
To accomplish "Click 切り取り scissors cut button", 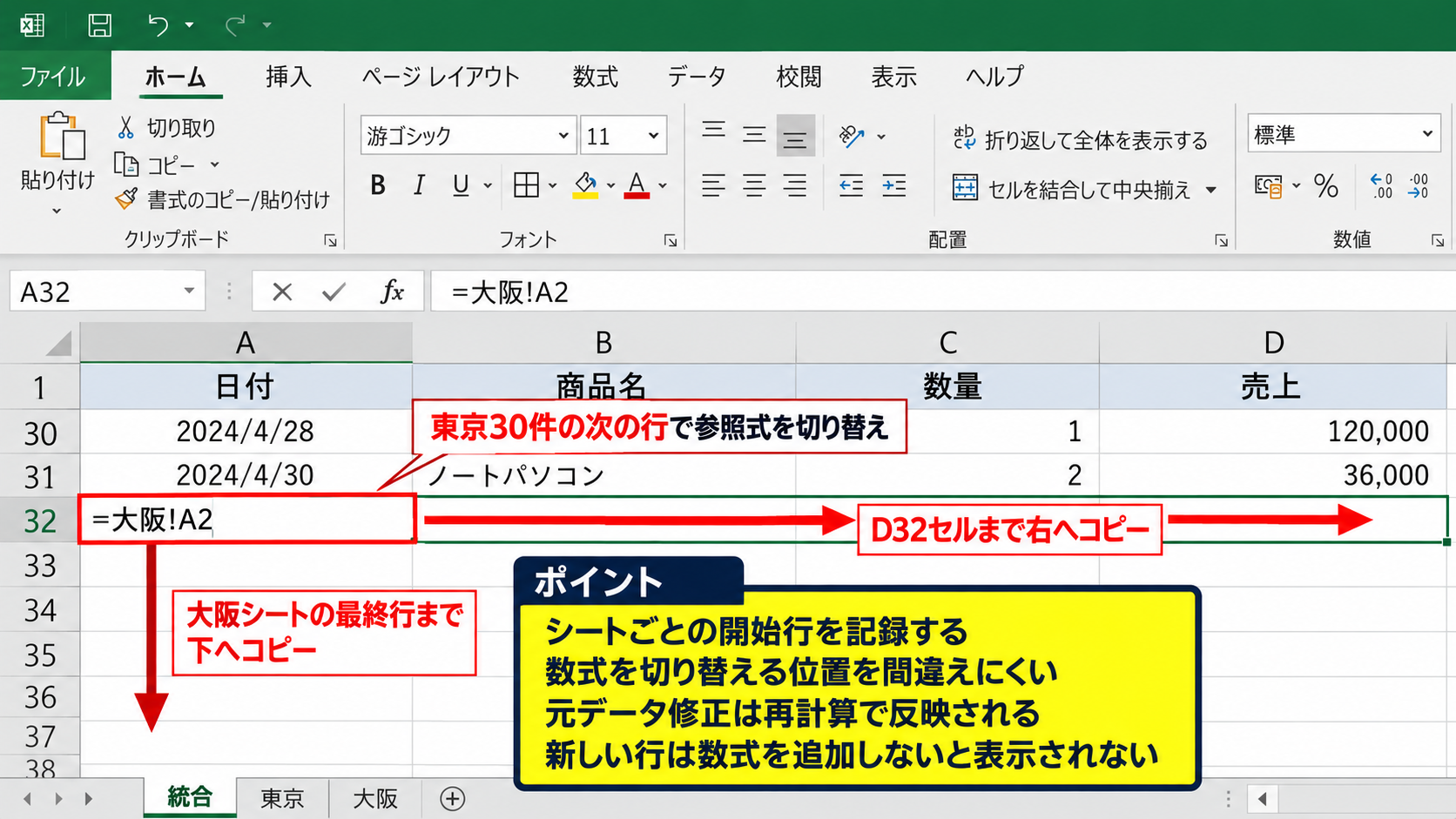I will [x=165, y=128].
